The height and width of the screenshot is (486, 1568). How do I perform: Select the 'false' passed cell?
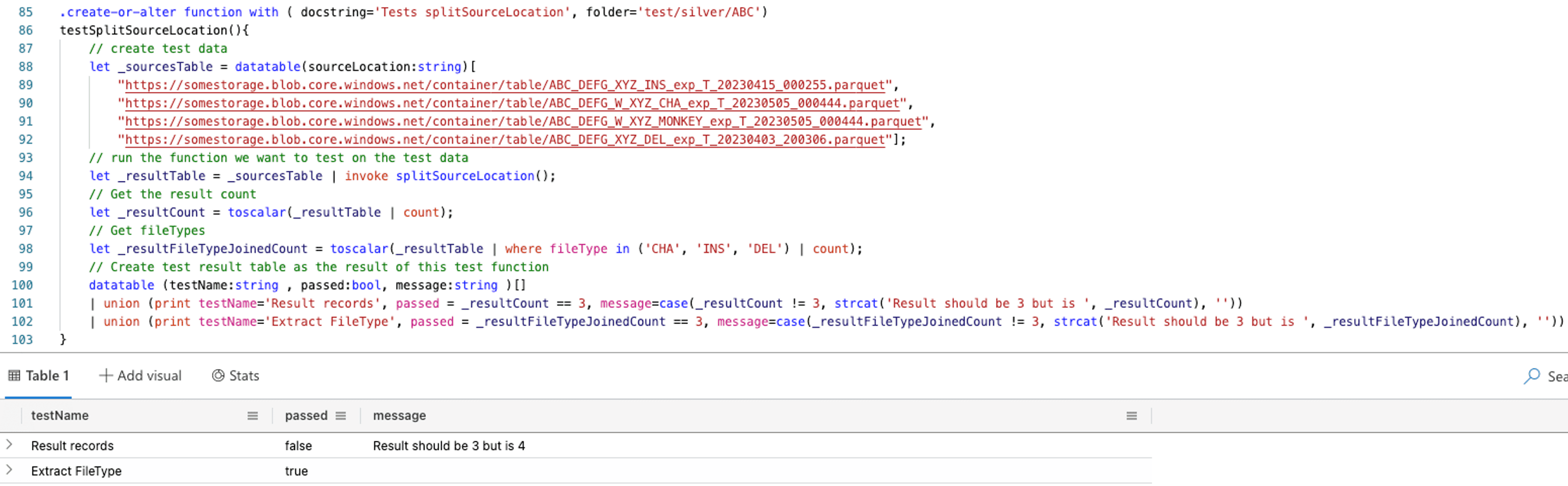[298, 446]
